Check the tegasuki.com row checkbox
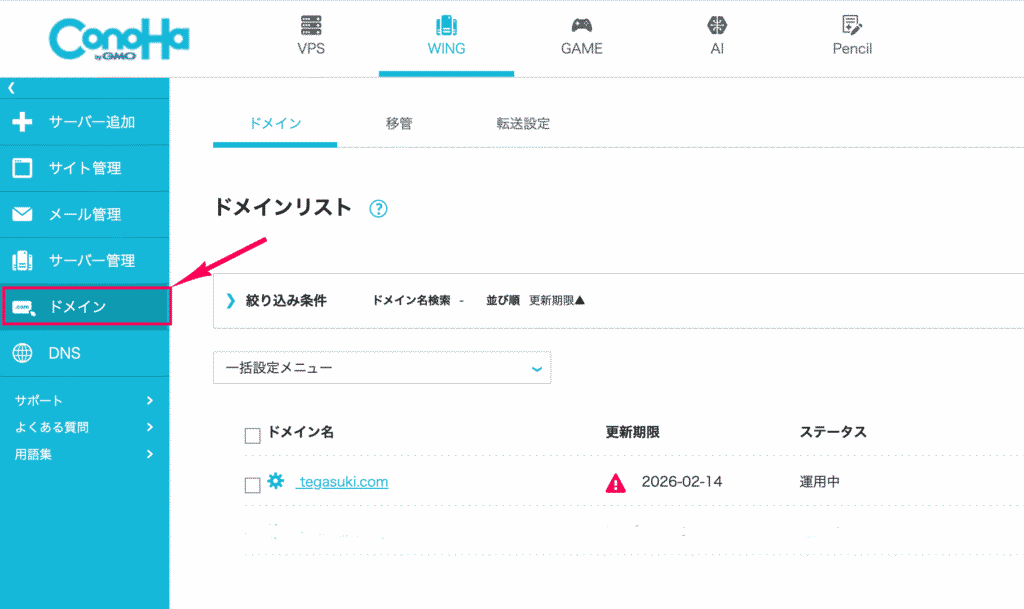This screenshot has height=609, width=1024. (x=252, y=485)
